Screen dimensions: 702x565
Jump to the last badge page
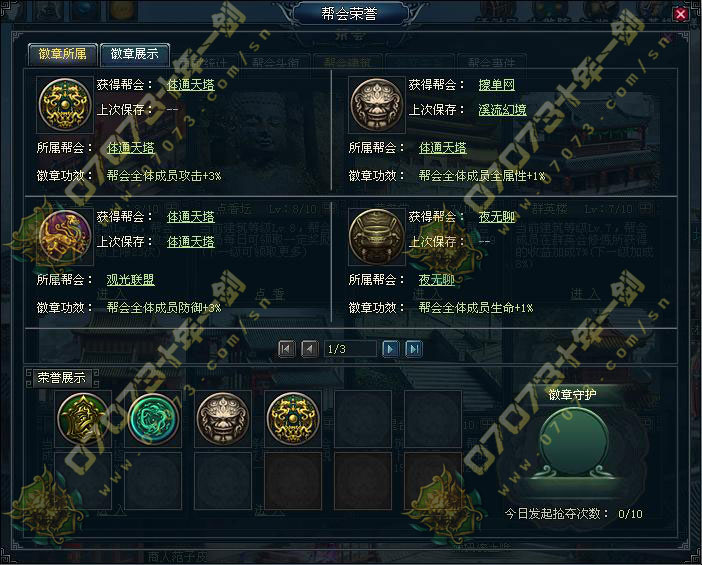(414, 349)
